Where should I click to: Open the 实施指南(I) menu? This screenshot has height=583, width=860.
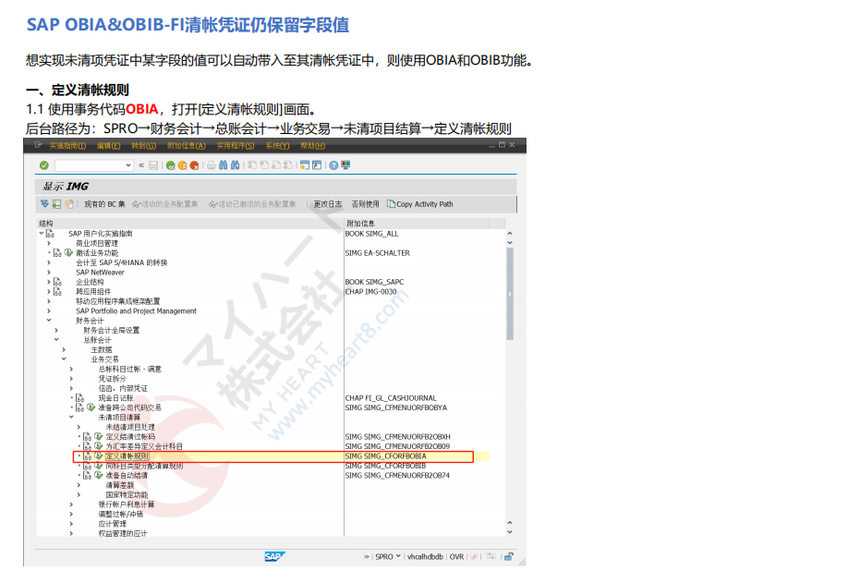click(67, 145)
